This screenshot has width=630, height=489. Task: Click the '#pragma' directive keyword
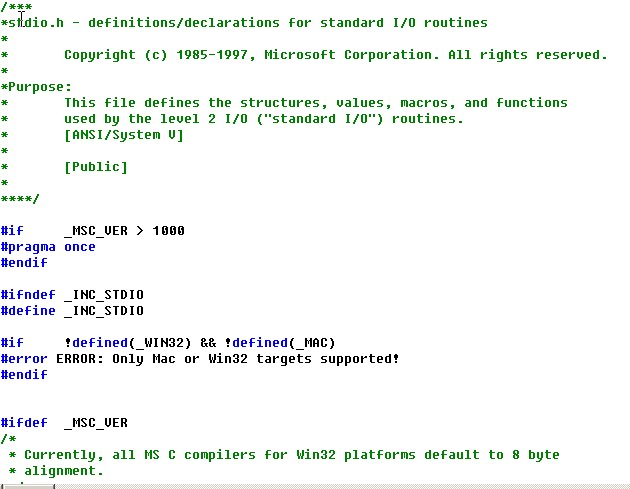click(x=28, y=247)
